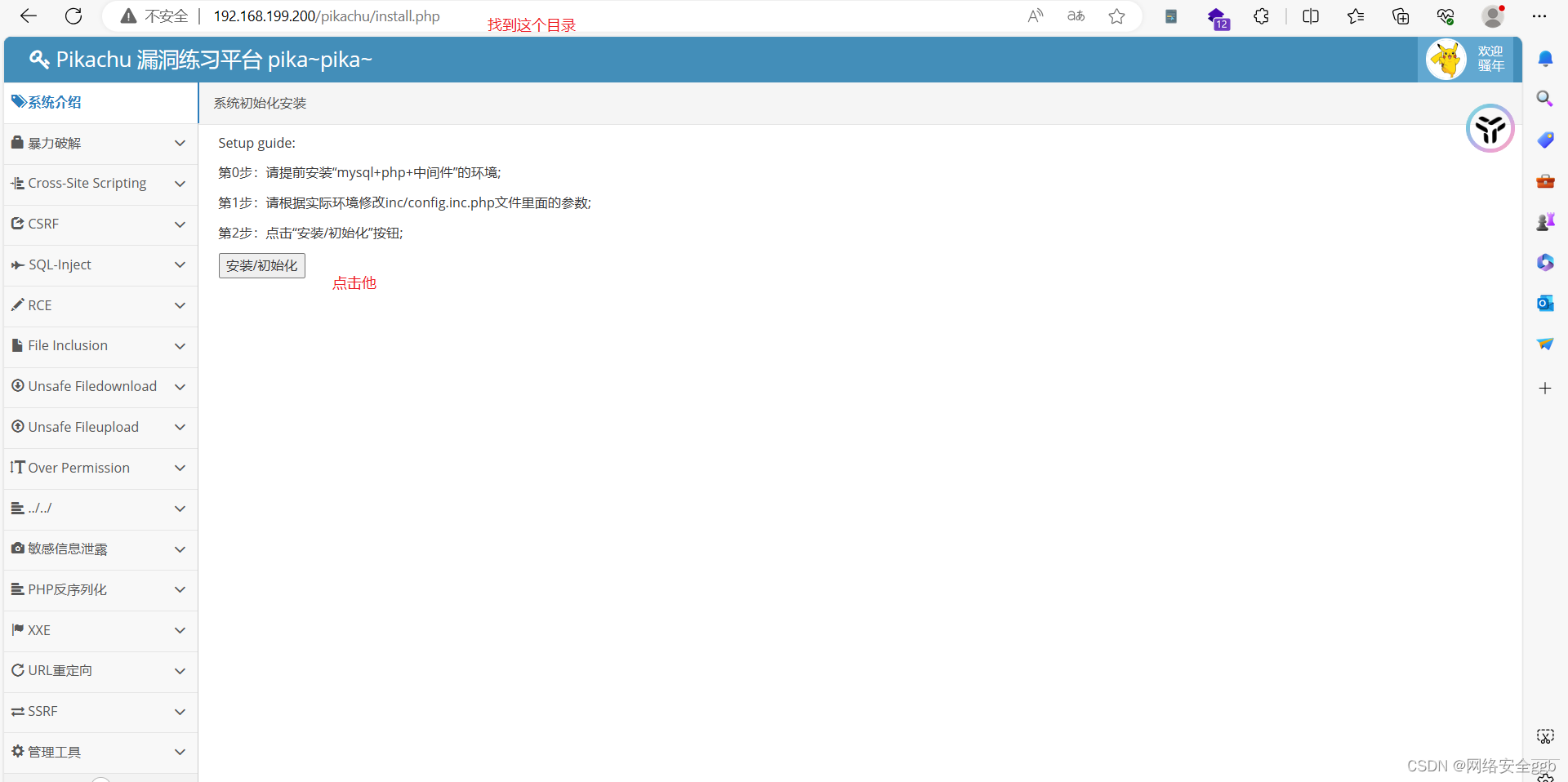Click the 安装/初始化 button
The width and height of the screenshot is (1568, 782).
click(x=261, y=265)
